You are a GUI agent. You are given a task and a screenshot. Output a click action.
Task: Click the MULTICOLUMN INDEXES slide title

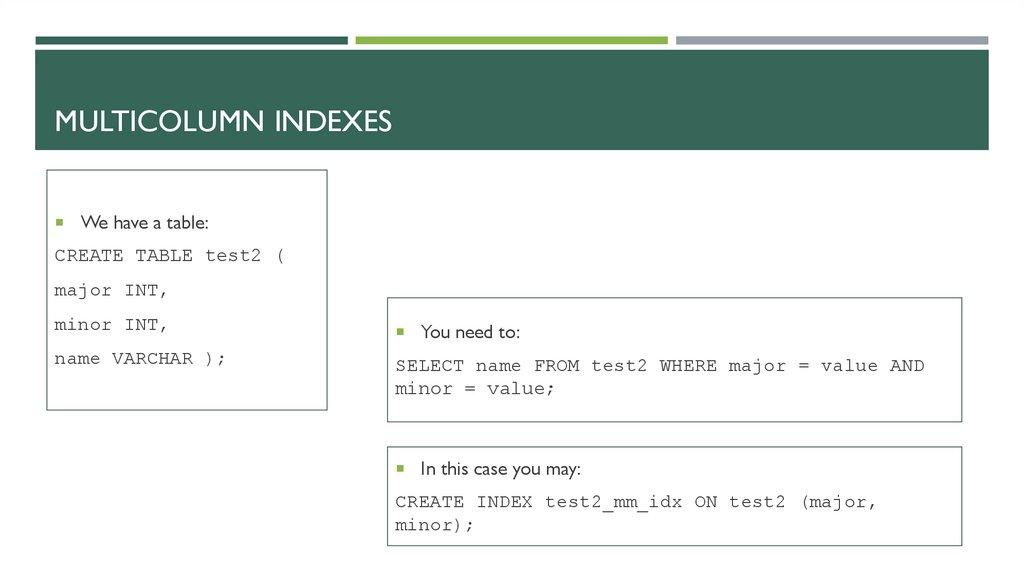(223, 122)
